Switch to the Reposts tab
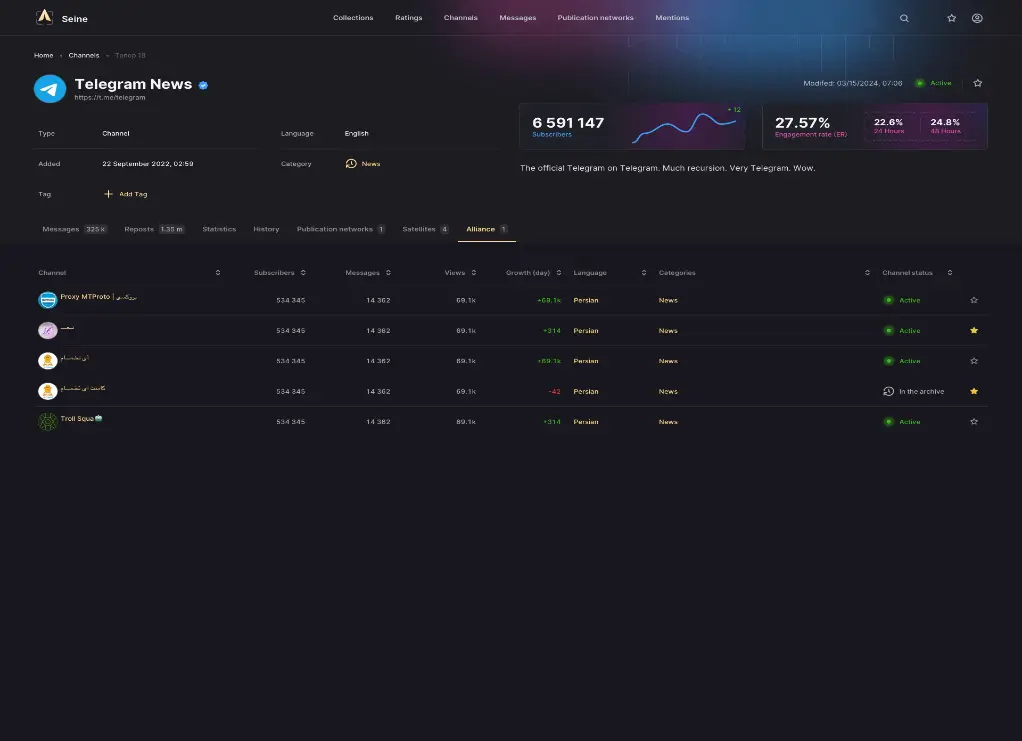The width and height of the screenshot is (1022, 741). pos(154,229)
